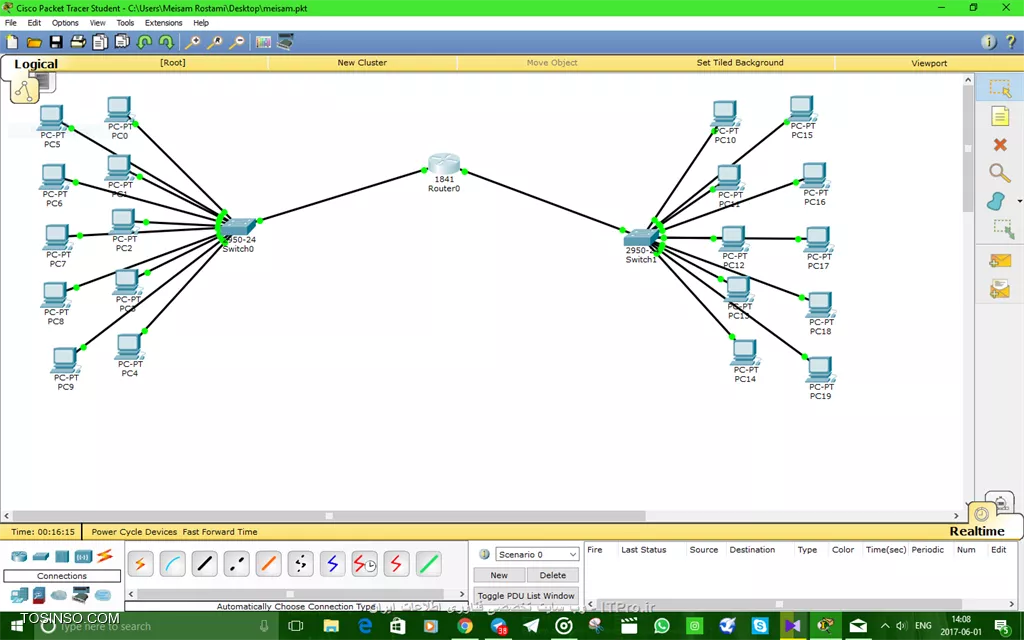Pick the Console cable
Image resolution: width=1024 pixels, height=640 pixels.
click(172, 564)
